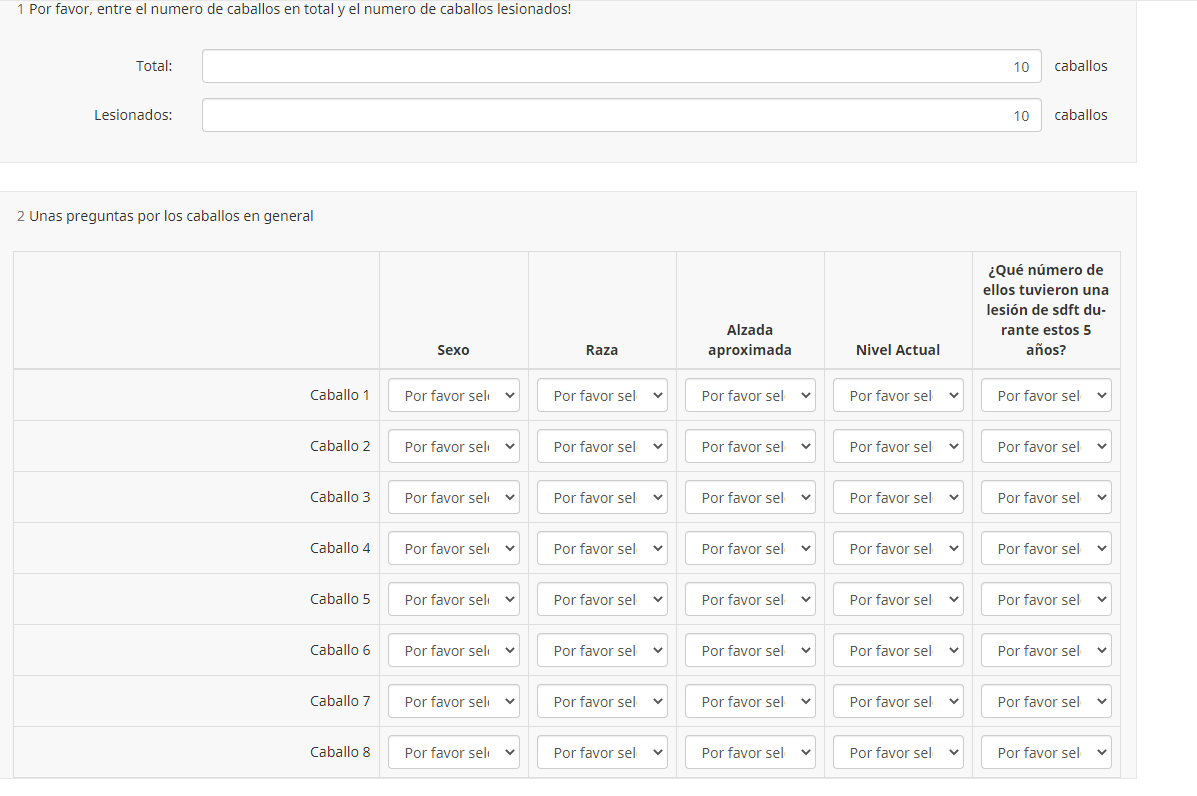Expand Raza dropdown for Caballo 3
1197x796 pixels.
(x=602, y=498)
